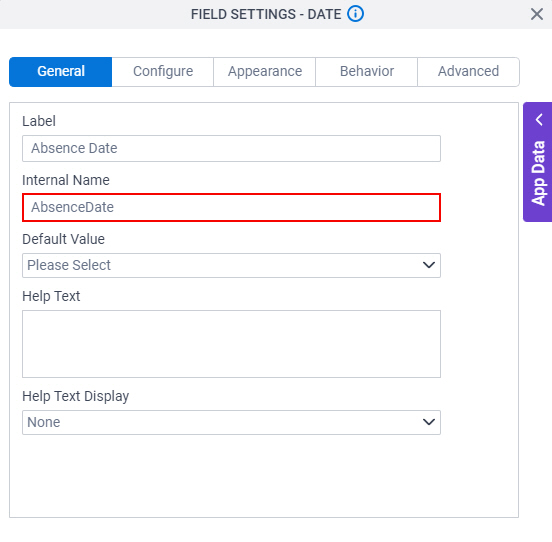
Task: Click the Internal Name label text
Action: 66,180
